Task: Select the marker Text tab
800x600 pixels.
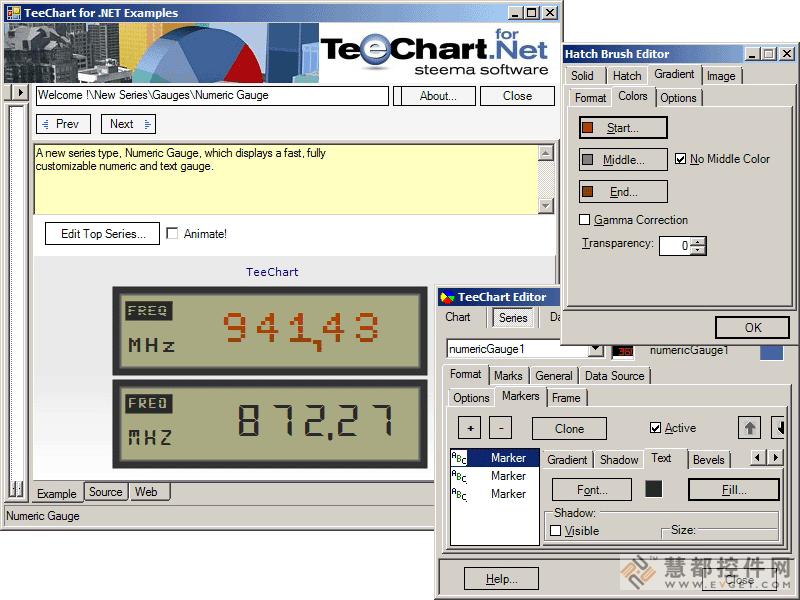Action: tap(661, 458)
